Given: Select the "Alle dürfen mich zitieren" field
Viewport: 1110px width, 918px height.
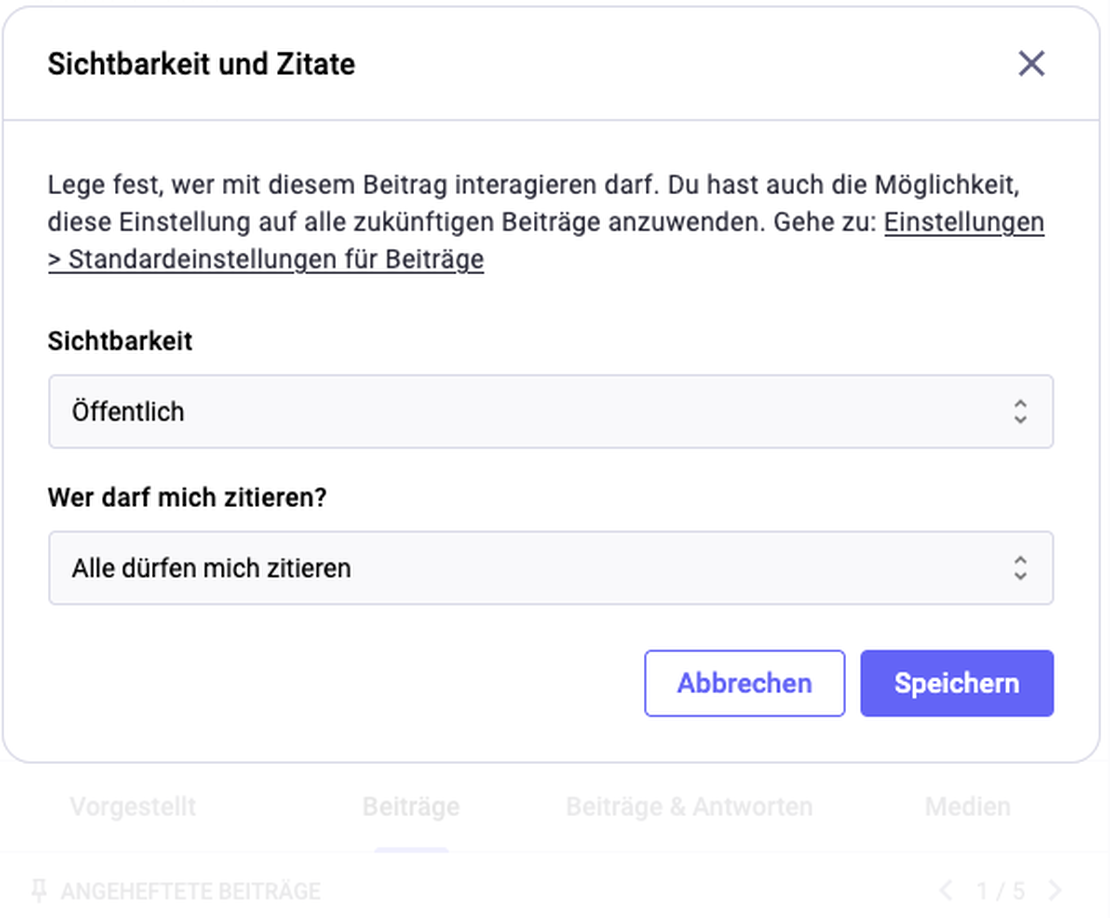Looking at the screenshot, I should 550,568.
